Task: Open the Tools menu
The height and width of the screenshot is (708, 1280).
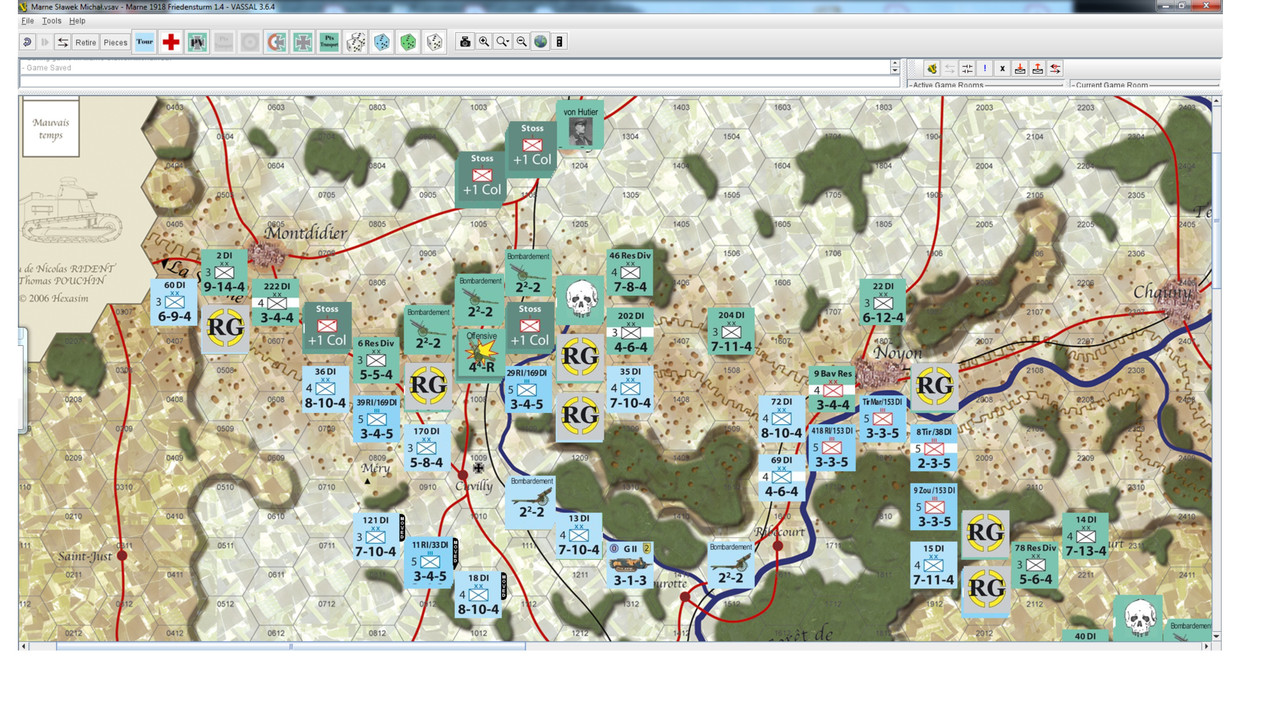Action: coord(51,21)
